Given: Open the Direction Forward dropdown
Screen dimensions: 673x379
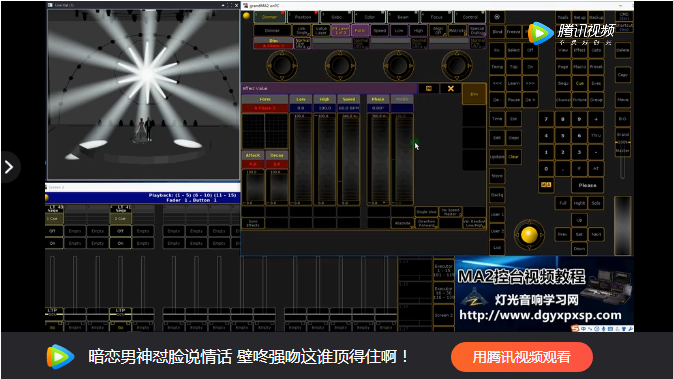Looking at the screenshot, I should (x=427, y=223).
